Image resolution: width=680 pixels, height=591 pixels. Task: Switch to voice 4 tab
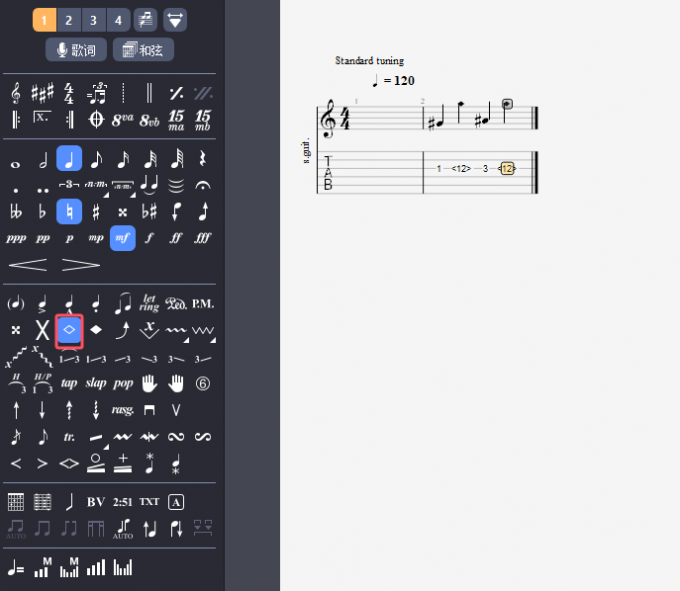point(119,20)
